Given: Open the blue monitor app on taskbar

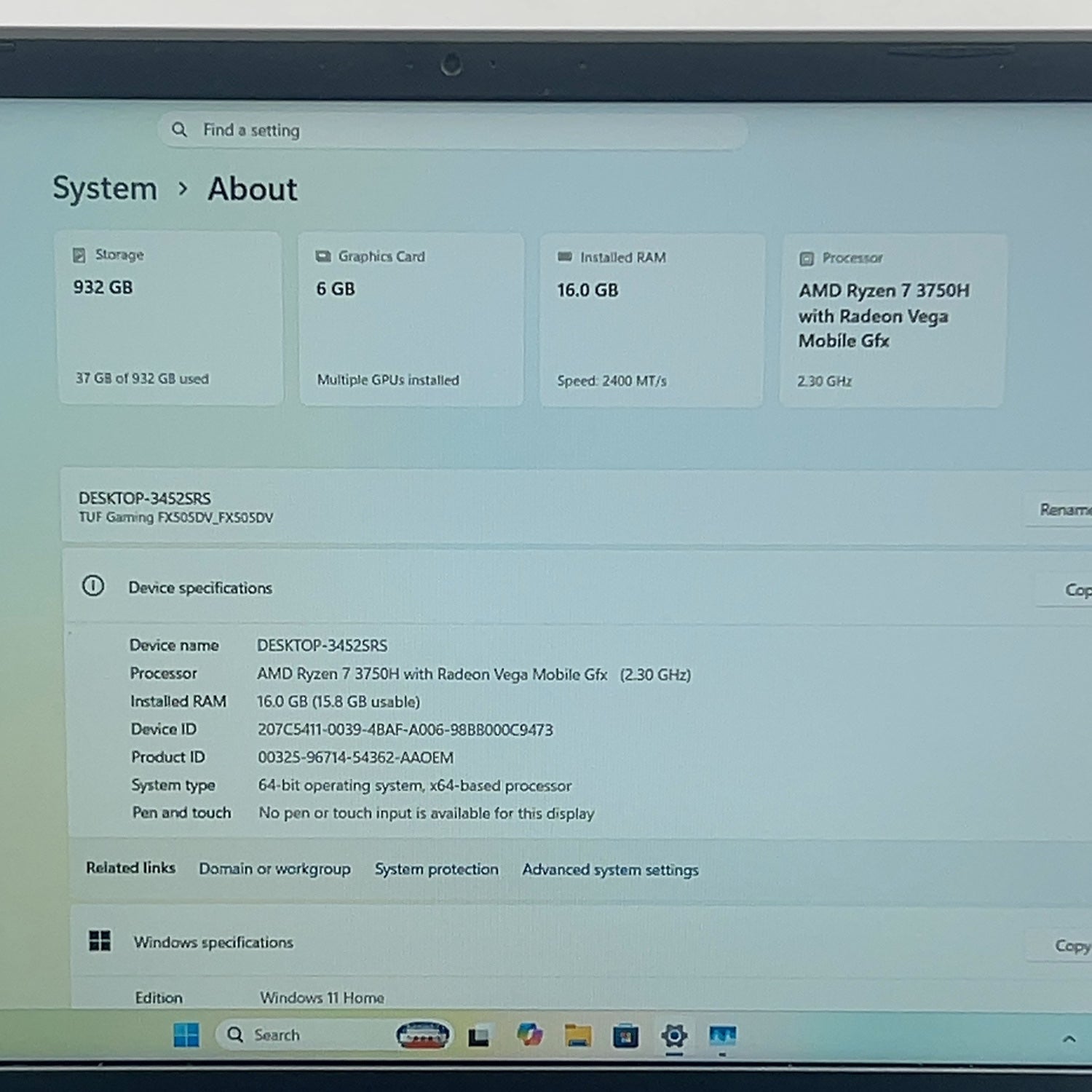Looking at the screenshot, I should coord(723,1035).
